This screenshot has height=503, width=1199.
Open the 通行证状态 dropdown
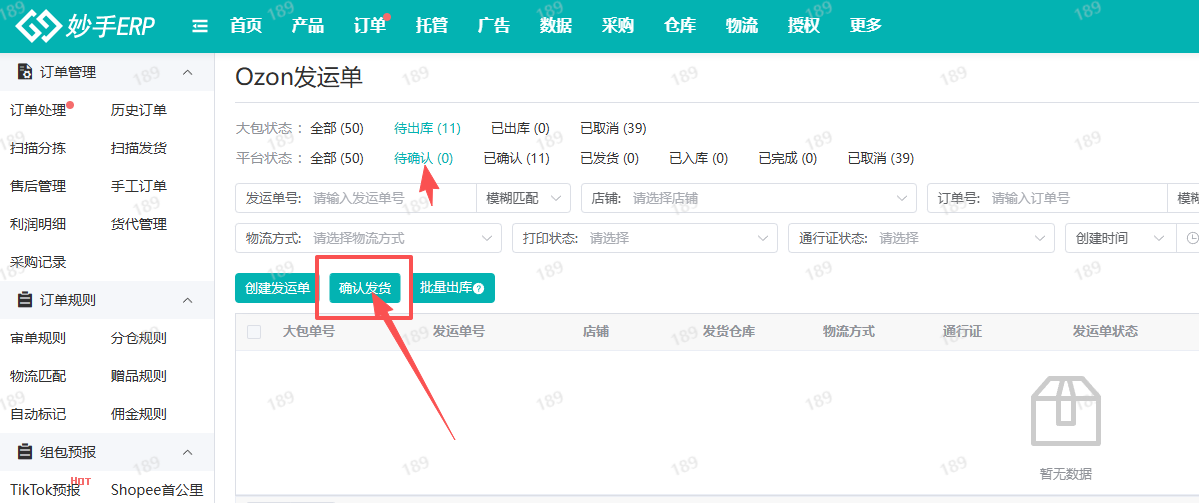pos(921,239)
